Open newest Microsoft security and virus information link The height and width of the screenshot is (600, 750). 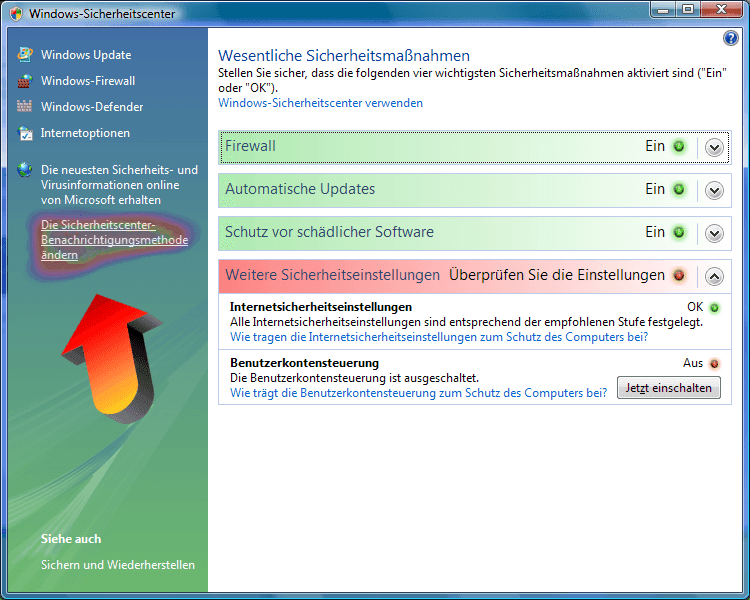(x=119, y=185)
